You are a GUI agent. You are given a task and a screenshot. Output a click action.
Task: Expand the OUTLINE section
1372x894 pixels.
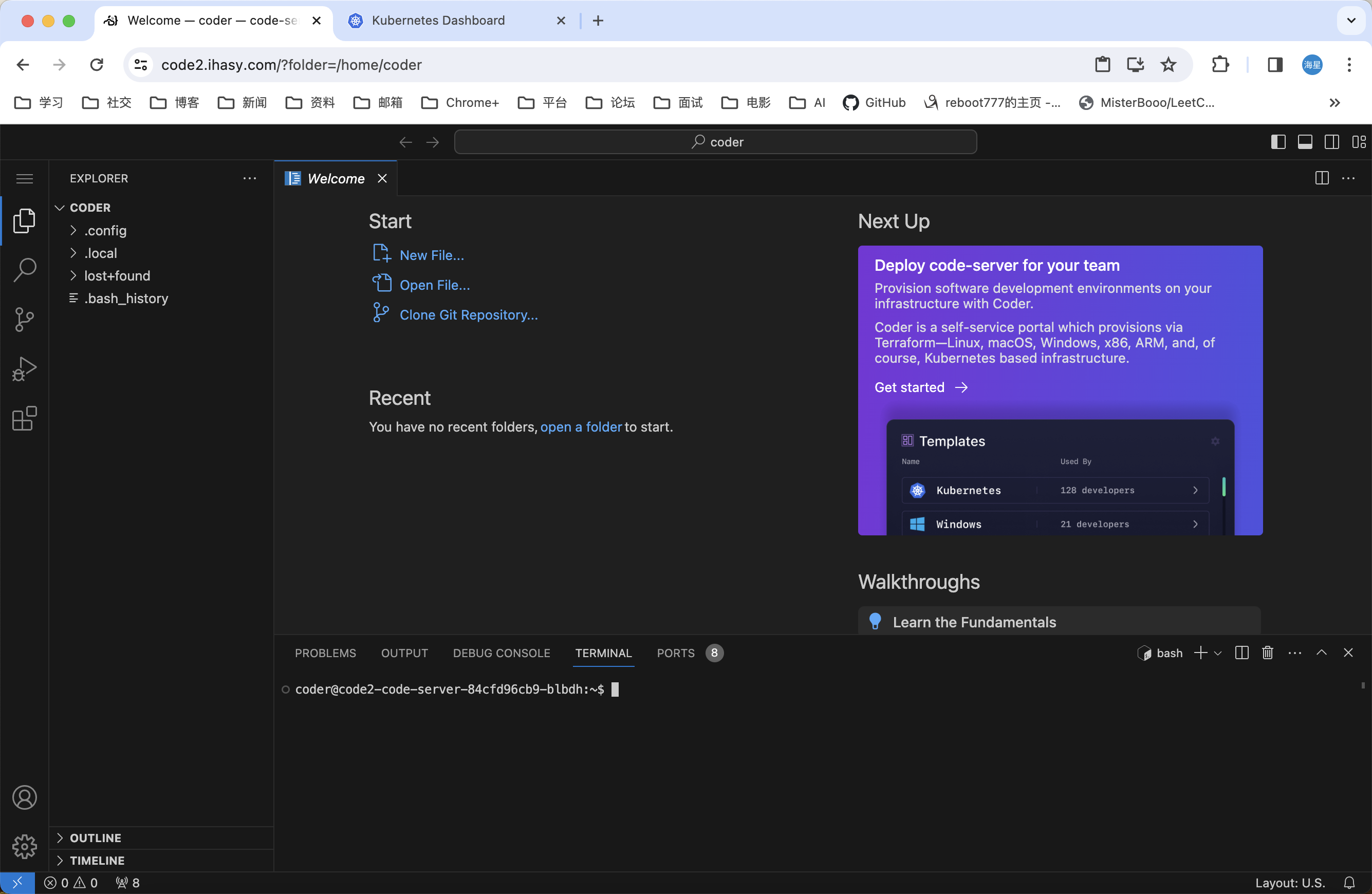(x=95, y=837)
